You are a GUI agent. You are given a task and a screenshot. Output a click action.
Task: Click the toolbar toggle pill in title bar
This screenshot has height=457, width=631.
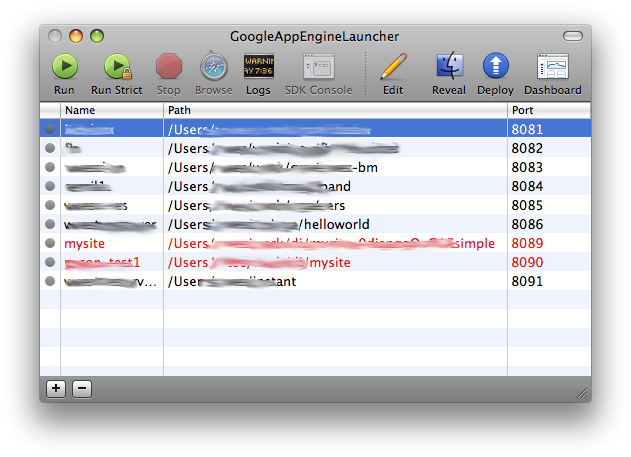572,36
